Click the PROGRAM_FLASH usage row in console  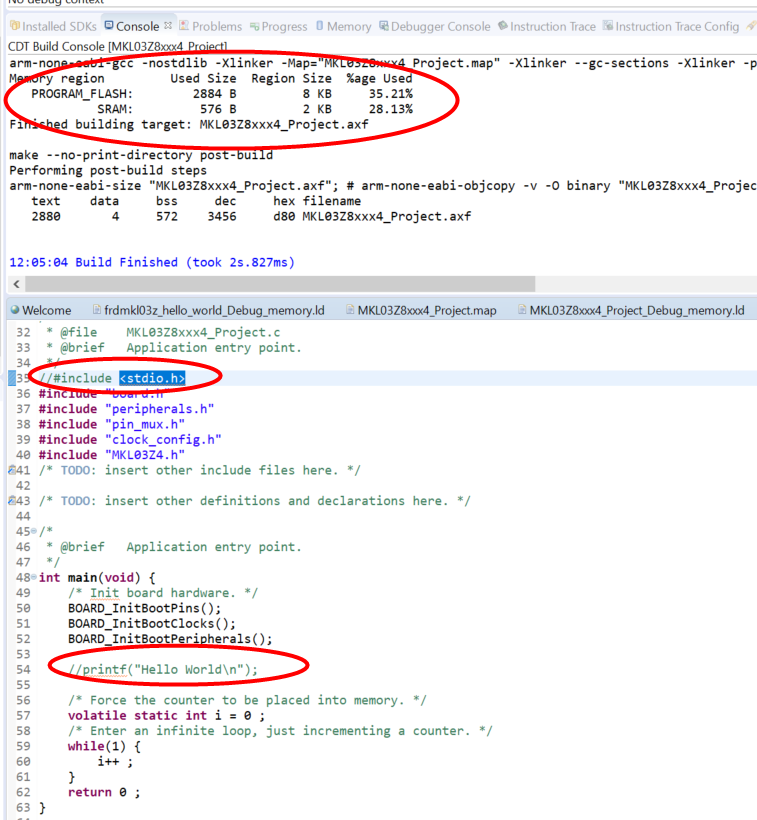pyautogui.click(x=222, y=94)
